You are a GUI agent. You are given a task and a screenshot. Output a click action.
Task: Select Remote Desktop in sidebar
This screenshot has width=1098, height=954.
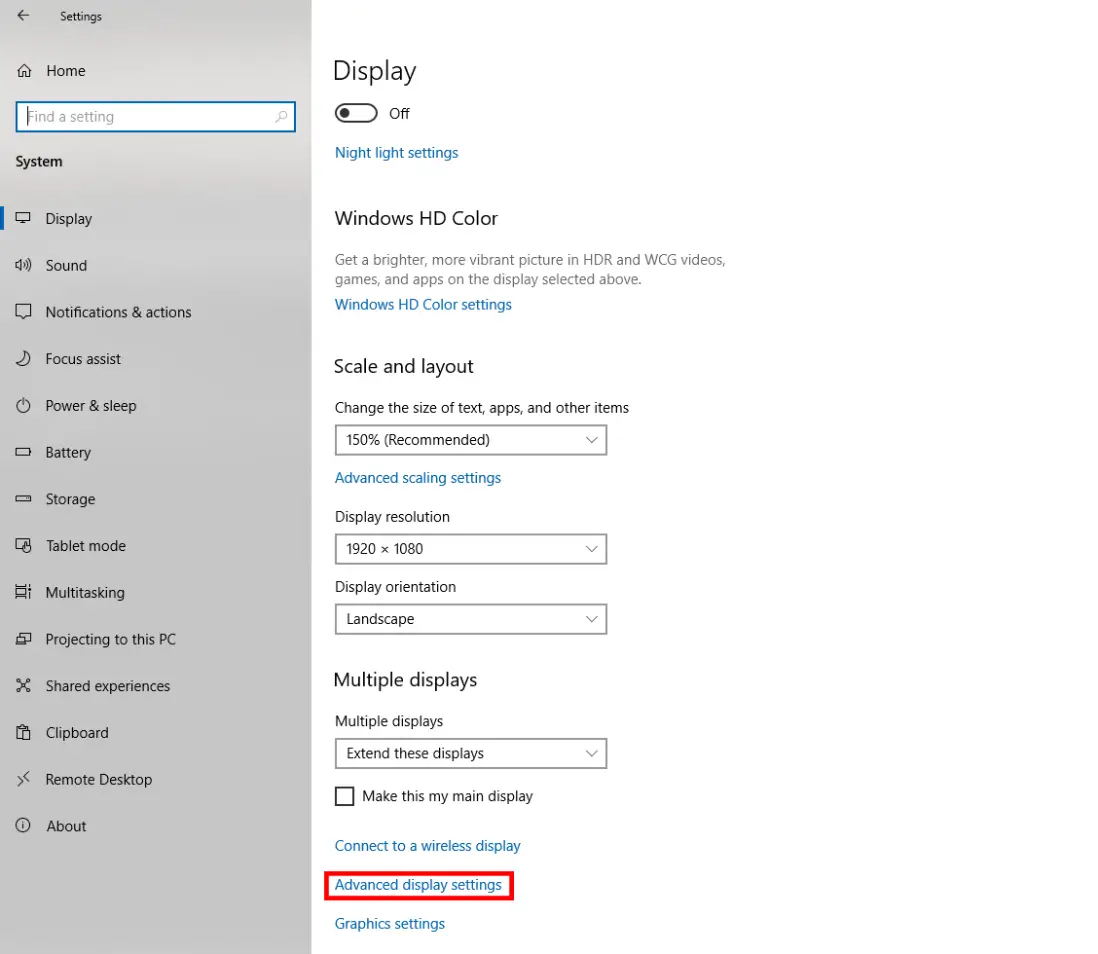[25, 779]
